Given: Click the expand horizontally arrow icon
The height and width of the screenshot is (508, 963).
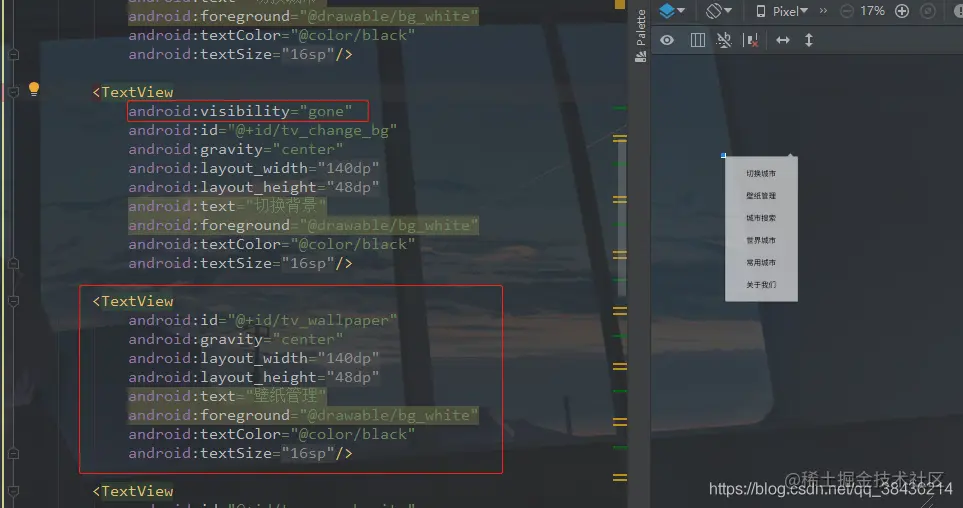Looking at the screenshot, I should (x=782, y=41).
